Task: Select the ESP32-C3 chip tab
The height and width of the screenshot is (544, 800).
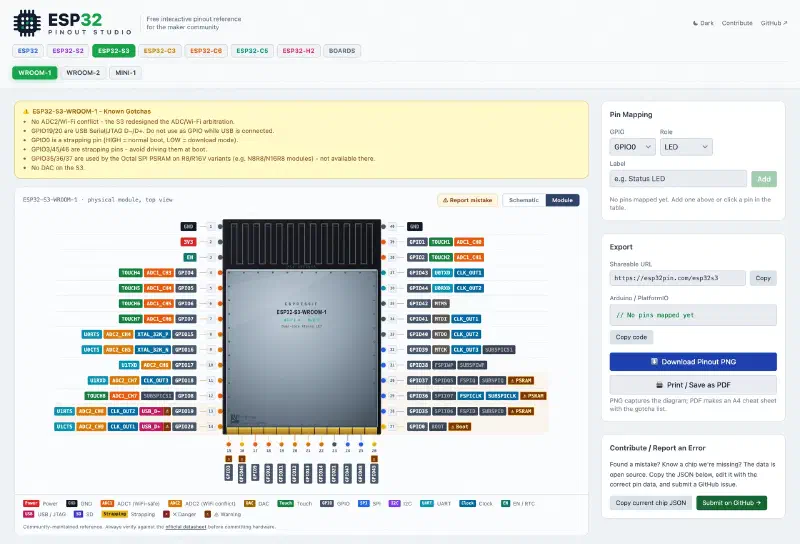Action: pyautogui.click(x=160, y=51)
